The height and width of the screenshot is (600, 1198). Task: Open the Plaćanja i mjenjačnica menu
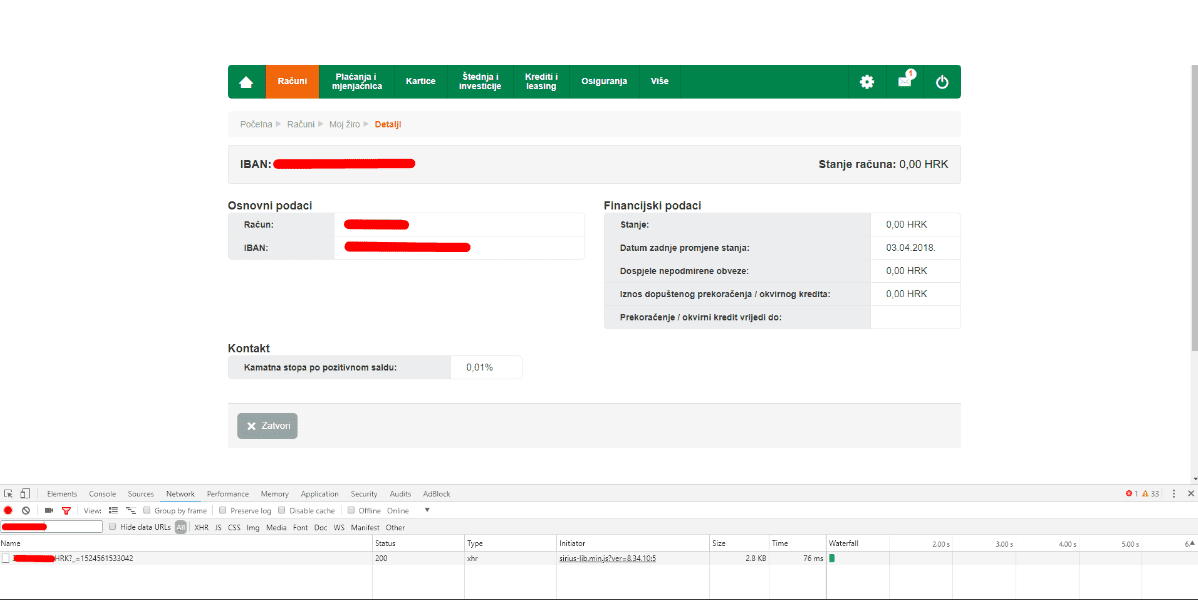357,82
